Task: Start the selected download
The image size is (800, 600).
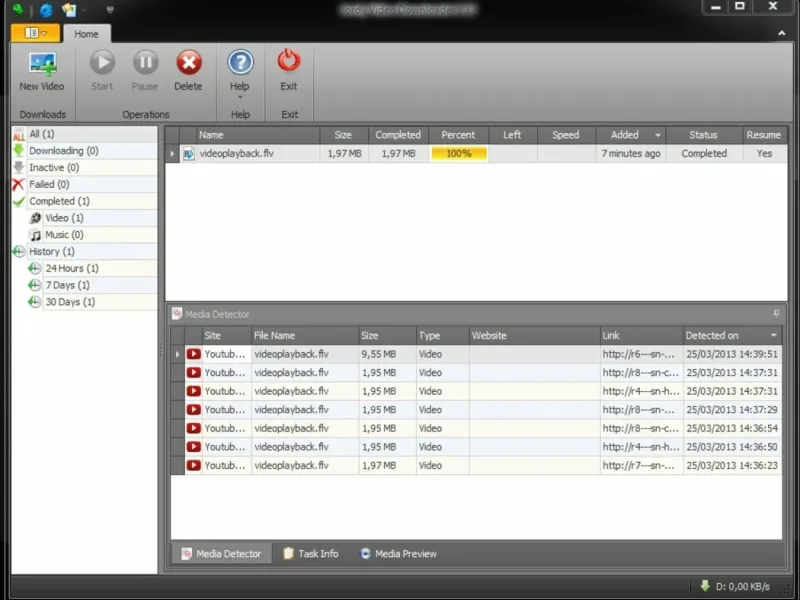Action: pyautogui.click(x=102, y=71)
